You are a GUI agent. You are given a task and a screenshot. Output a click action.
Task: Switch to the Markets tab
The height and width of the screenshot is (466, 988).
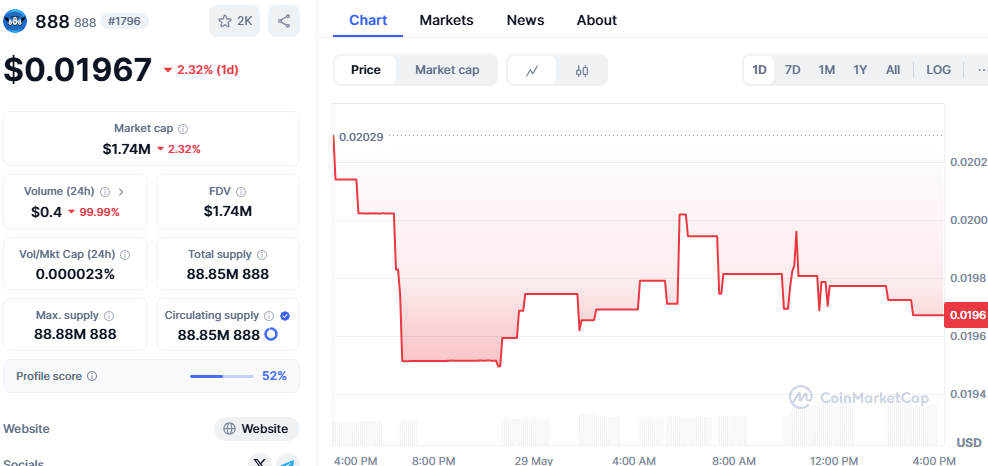point(446,20)
